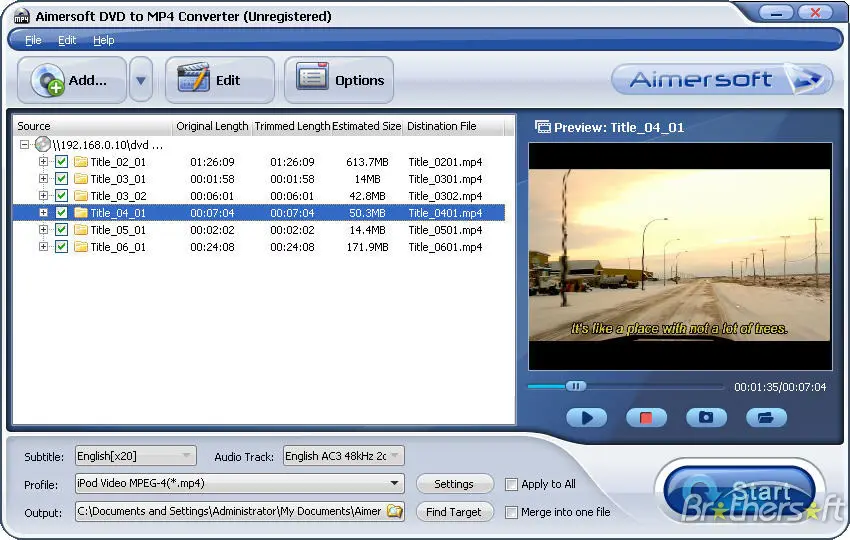Click the Edit clapperboard button
The image size is (850, 540).
tap(220, 80)
